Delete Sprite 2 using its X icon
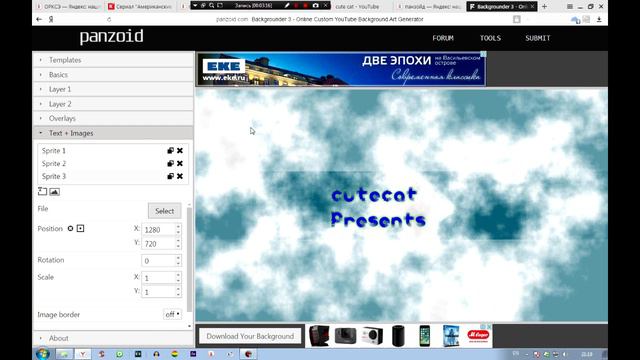Viewport: 640px width, 360px height. pyautogui.click(x=180, y=163)
